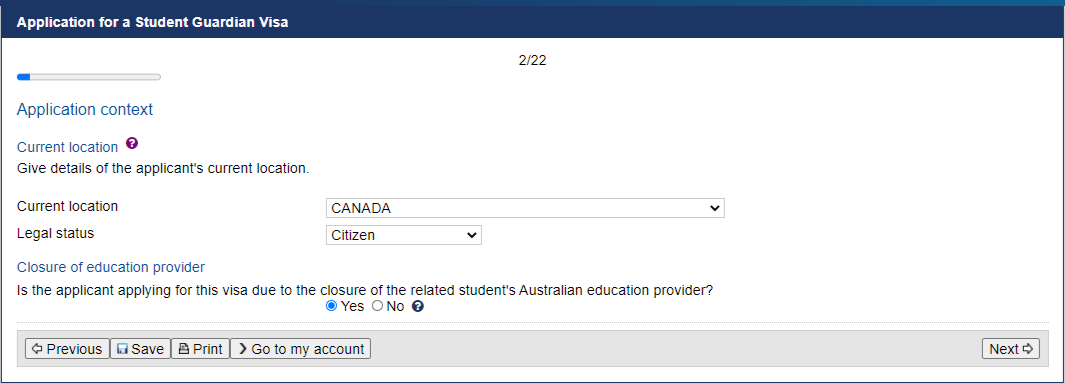Click the blue Current location section heading

67,147
